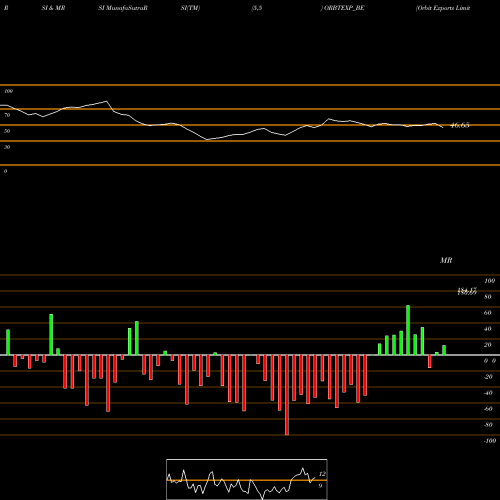Viewport: 500px width, 500px height.
Task: Click the deepest red bar reaching -100
Action: (287, 395)
